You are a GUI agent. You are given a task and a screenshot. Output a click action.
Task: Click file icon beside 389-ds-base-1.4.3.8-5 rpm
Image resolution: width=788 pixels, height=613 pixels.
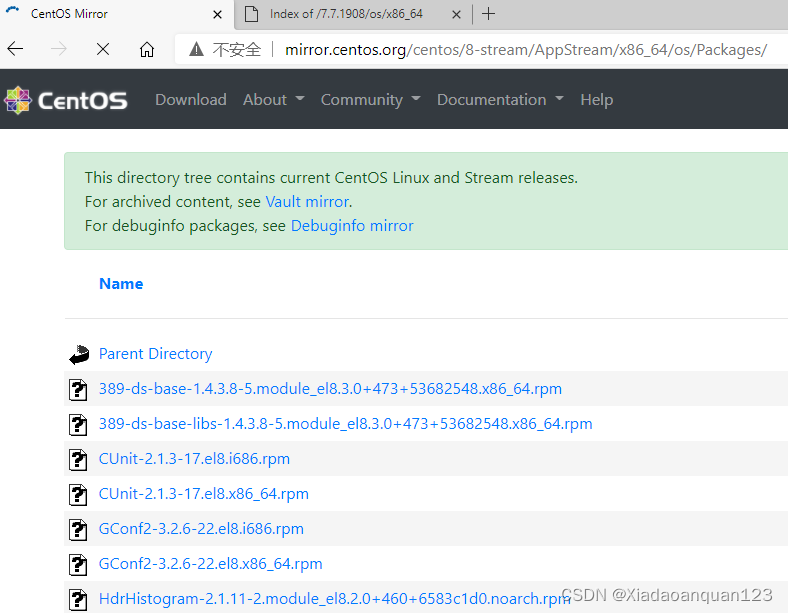pos(78,389)
